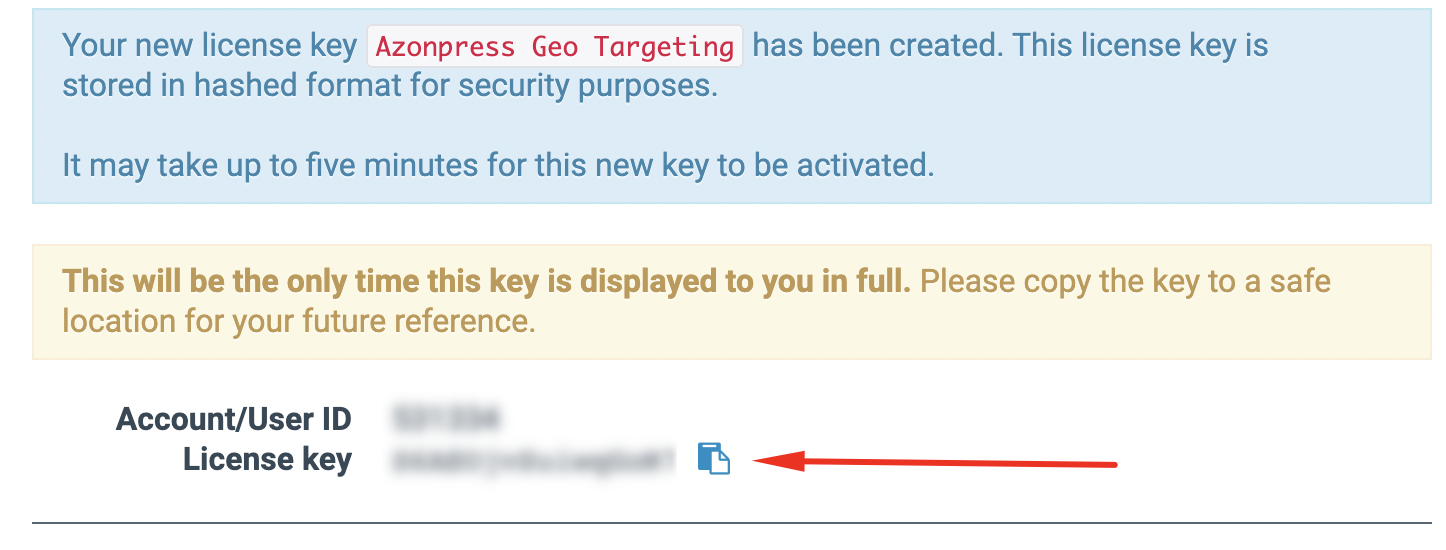Click the 'Your new license key' text

pos(210,46)
